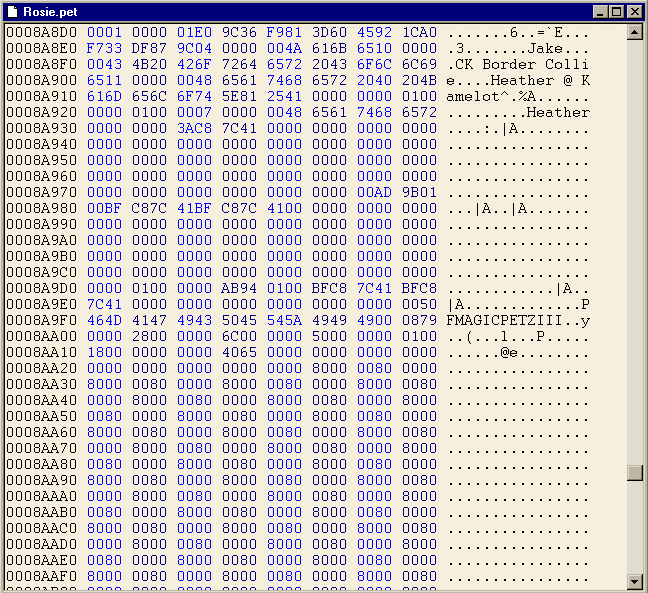Click the Rosie.pet document icon in title bar

point(13,11)
